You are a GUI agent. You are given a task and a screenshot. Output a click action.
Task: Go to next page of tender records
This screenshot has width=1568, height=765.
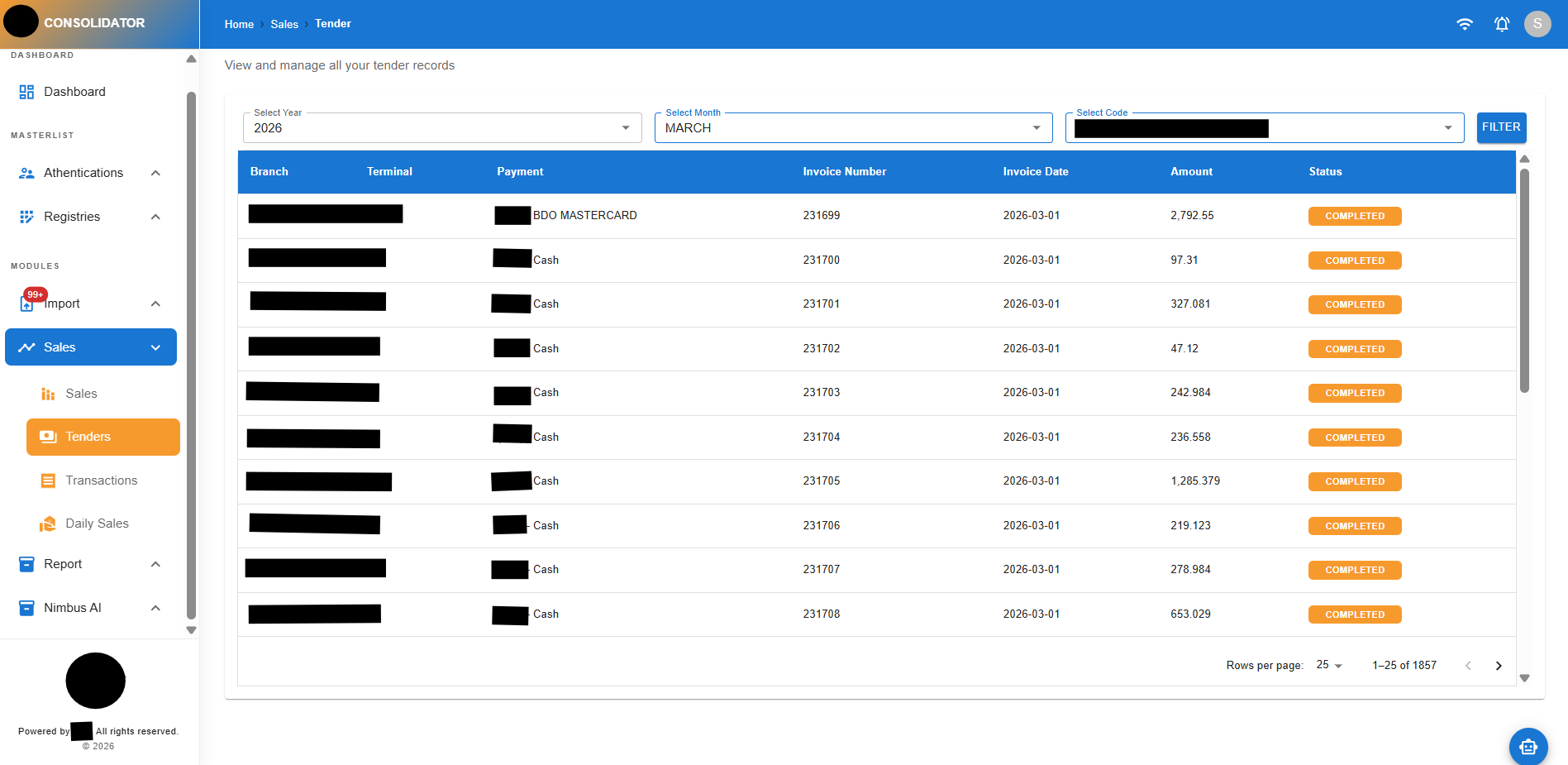(1499, 665)
